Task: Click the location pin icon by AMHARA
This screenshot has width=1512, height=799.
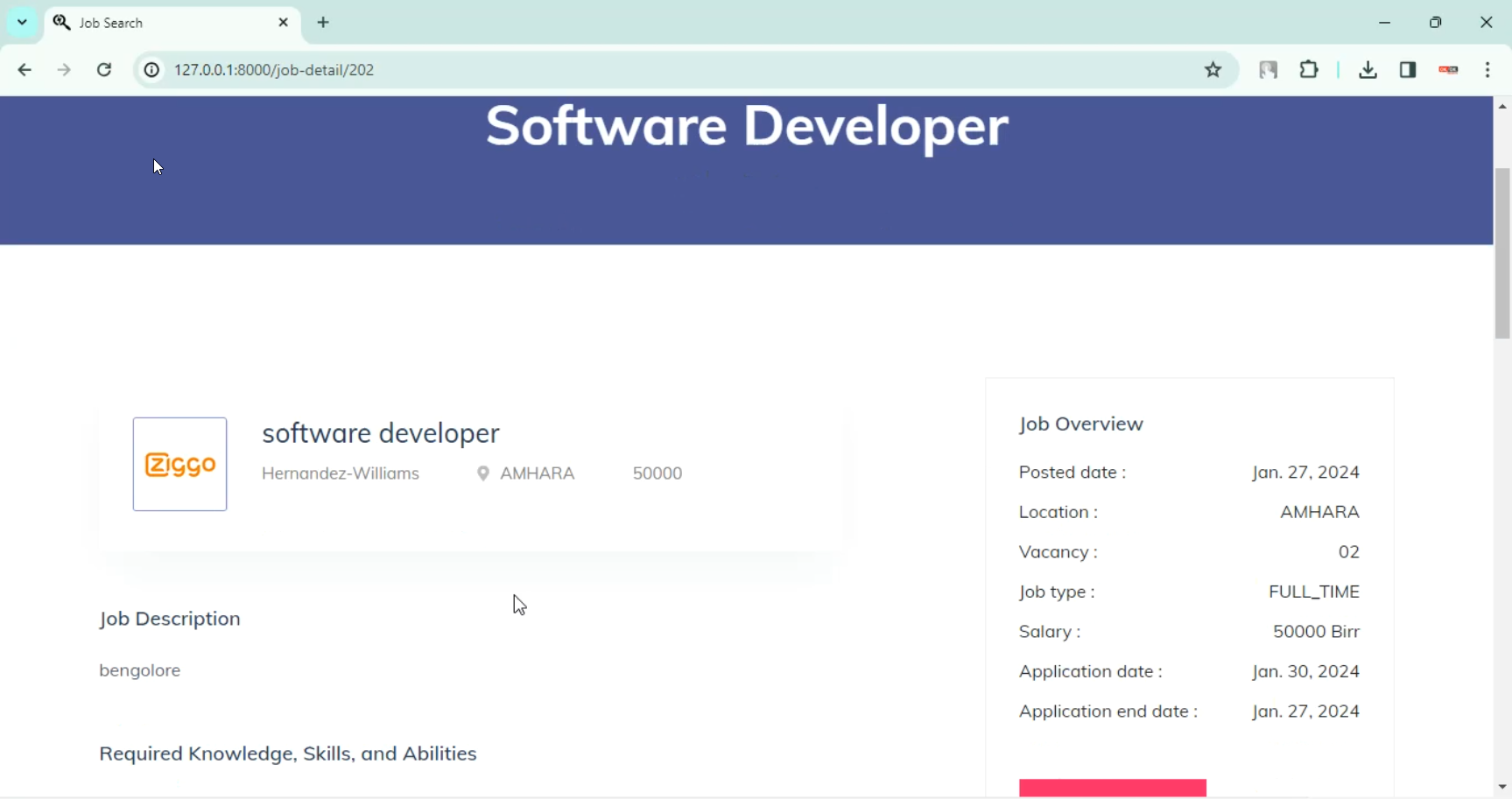Action: tap(482, 473)
